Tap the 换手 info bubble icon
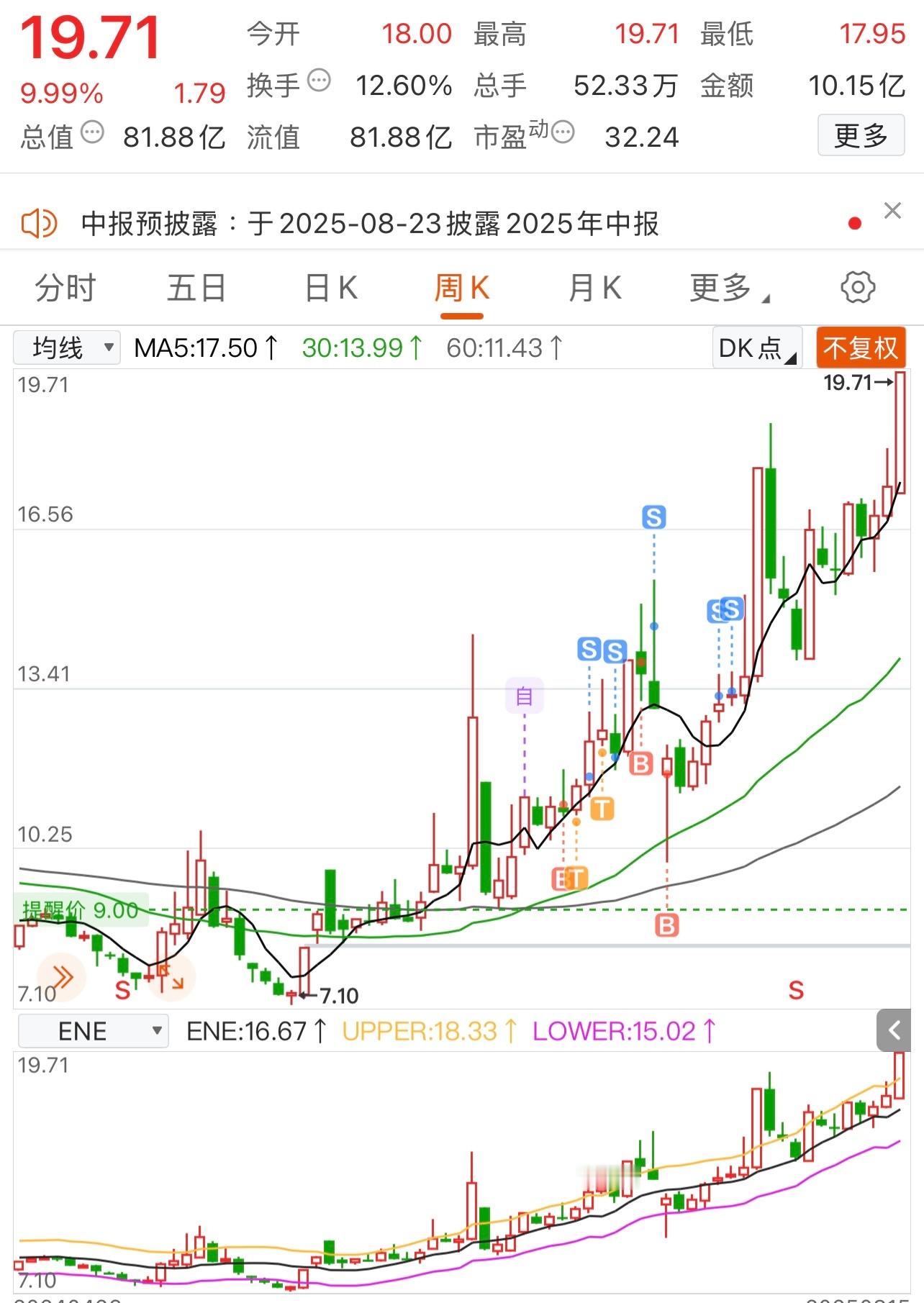924x1303 pixels. 319,81
